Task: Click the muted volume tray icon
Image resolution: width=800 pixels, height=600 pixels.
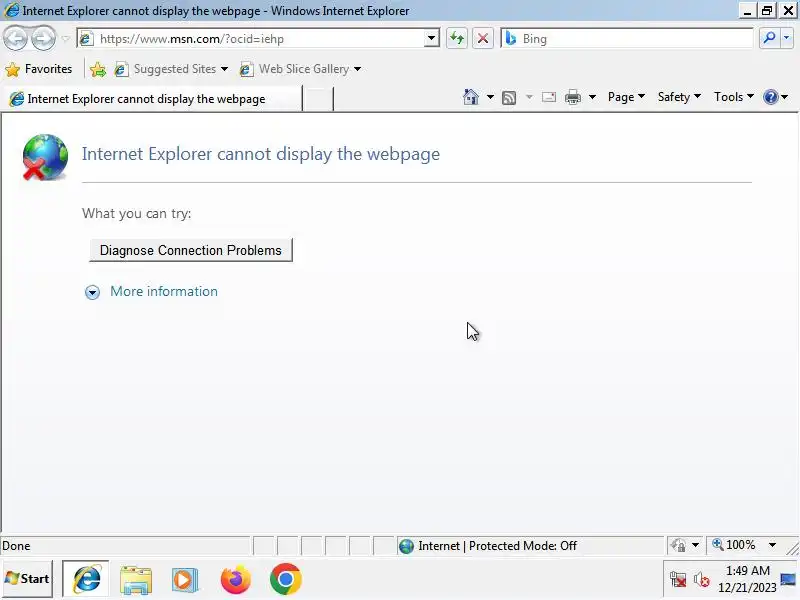Action: pos(702,580)
